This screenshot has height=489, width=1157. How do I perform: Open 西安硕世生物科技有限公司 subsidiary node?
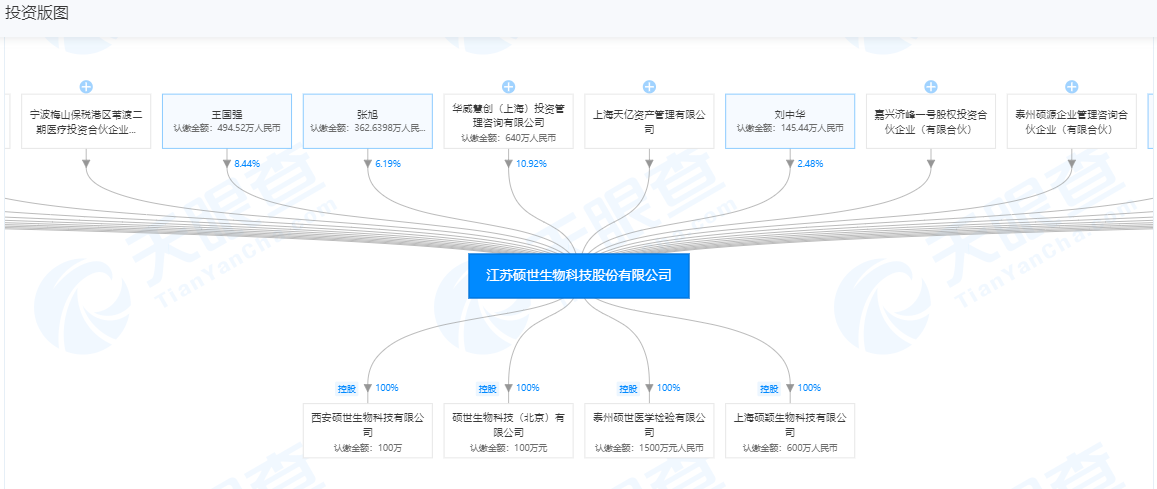click(367, 430)
